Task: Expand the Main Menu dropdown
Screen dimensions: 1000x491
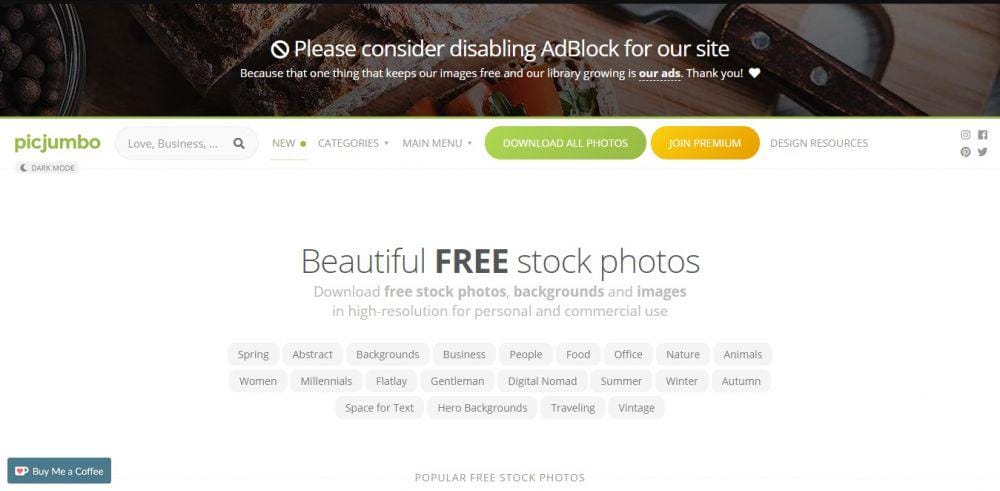Action: coord(437,143)
